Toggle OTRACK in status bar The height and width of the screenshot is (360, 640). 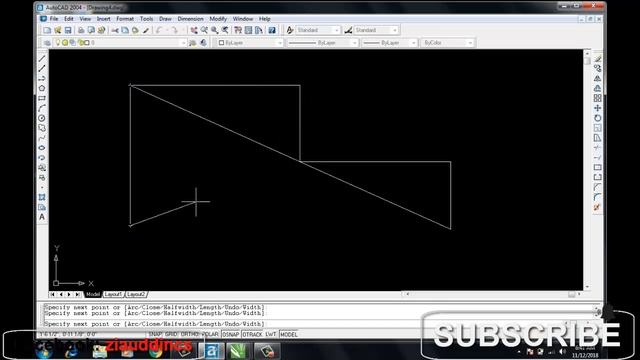[x=252, y=334]
